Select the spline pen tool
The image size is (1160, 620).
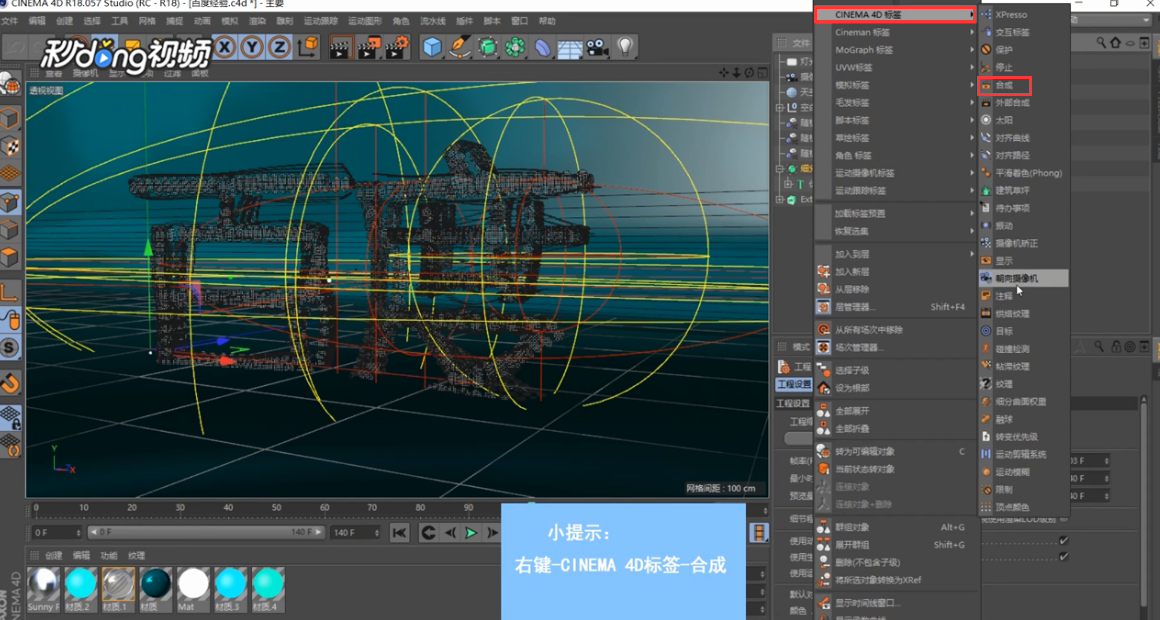point(460,47)
